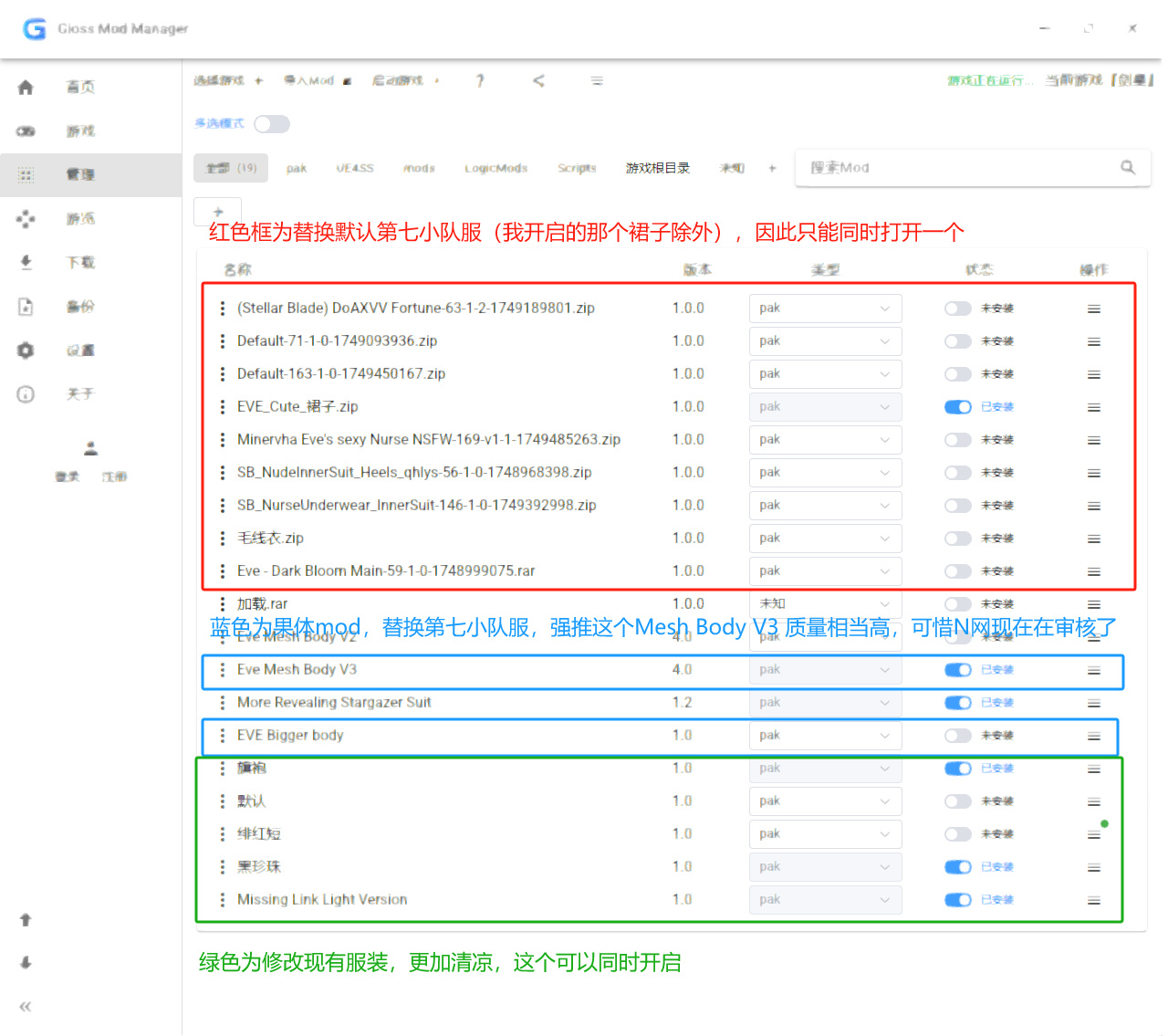This screenshot has width=1168, height=1036.
Task: Click the three-dot handle beside Default-71 row
Action: tap(223, 341)
